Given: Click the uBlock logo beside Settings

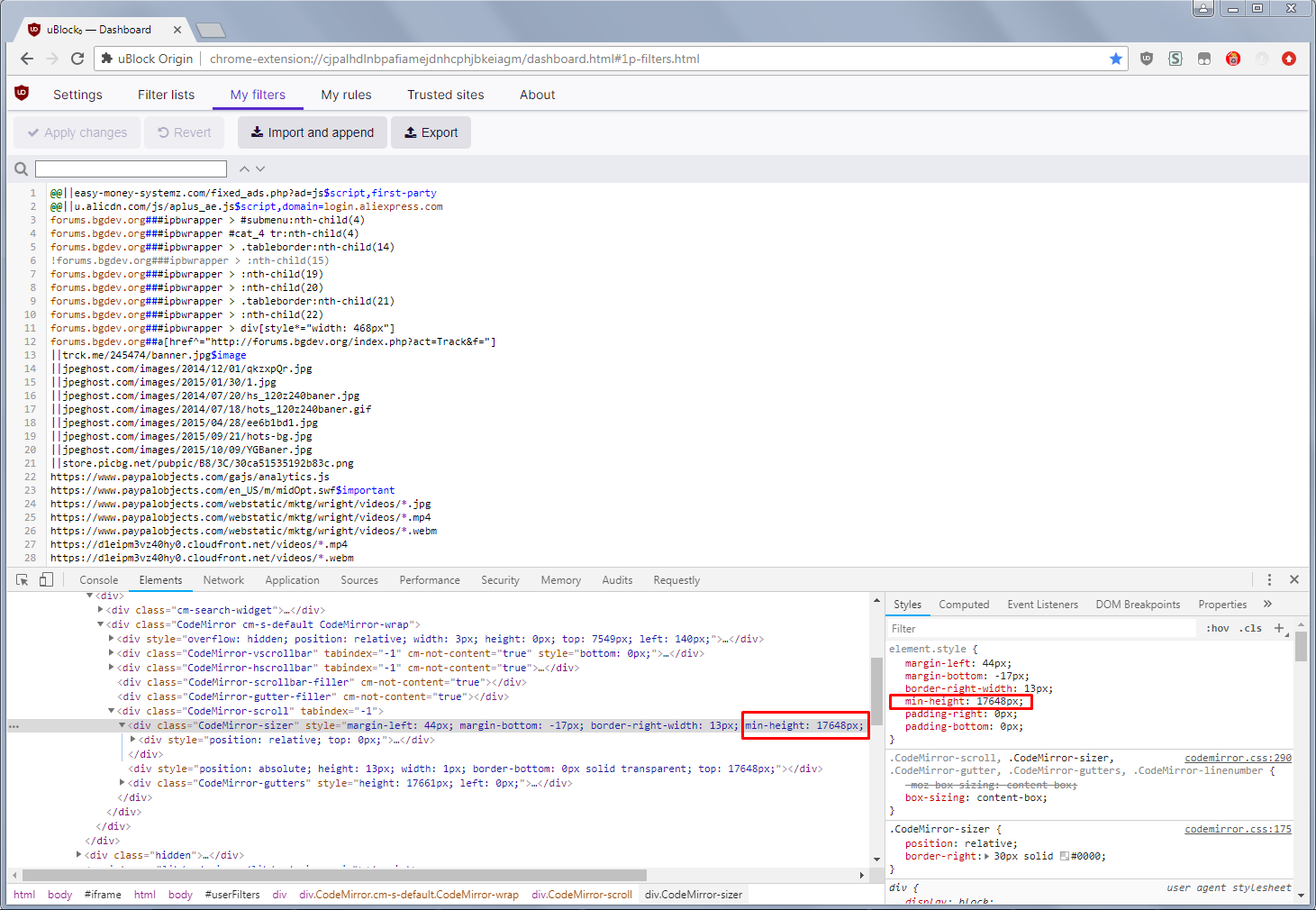Looking at the screenshot, I should pos(23,93).
